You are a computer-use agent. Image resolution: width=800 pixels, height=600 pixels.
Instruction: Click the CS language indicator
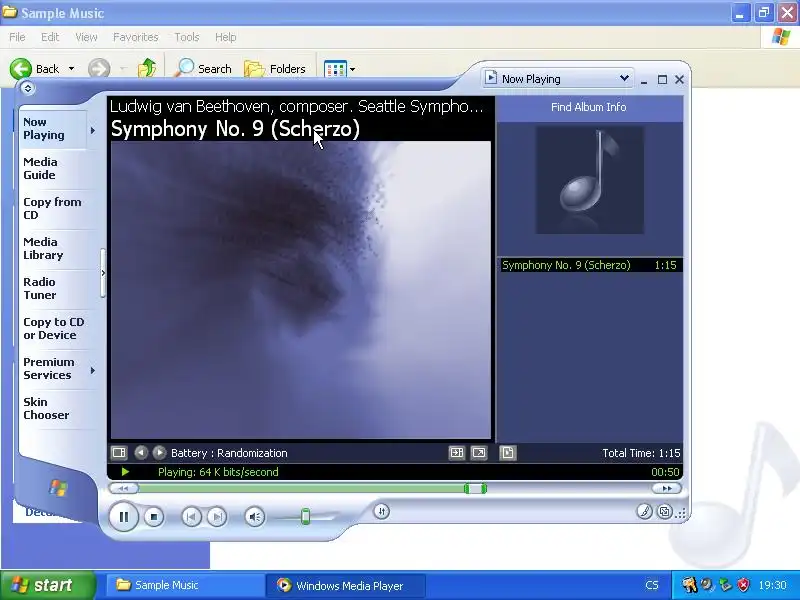pos(652,585)
